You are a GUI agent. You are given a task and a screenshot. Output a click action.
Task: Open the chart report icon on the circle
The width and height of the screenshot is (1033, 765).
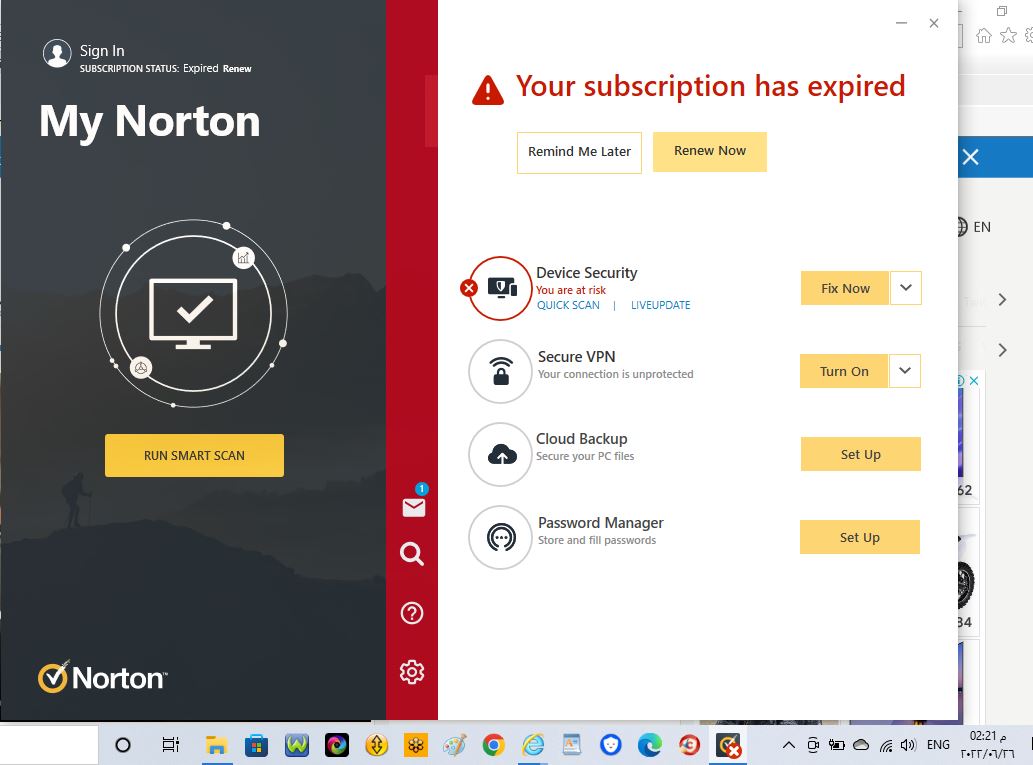(243, 258)
